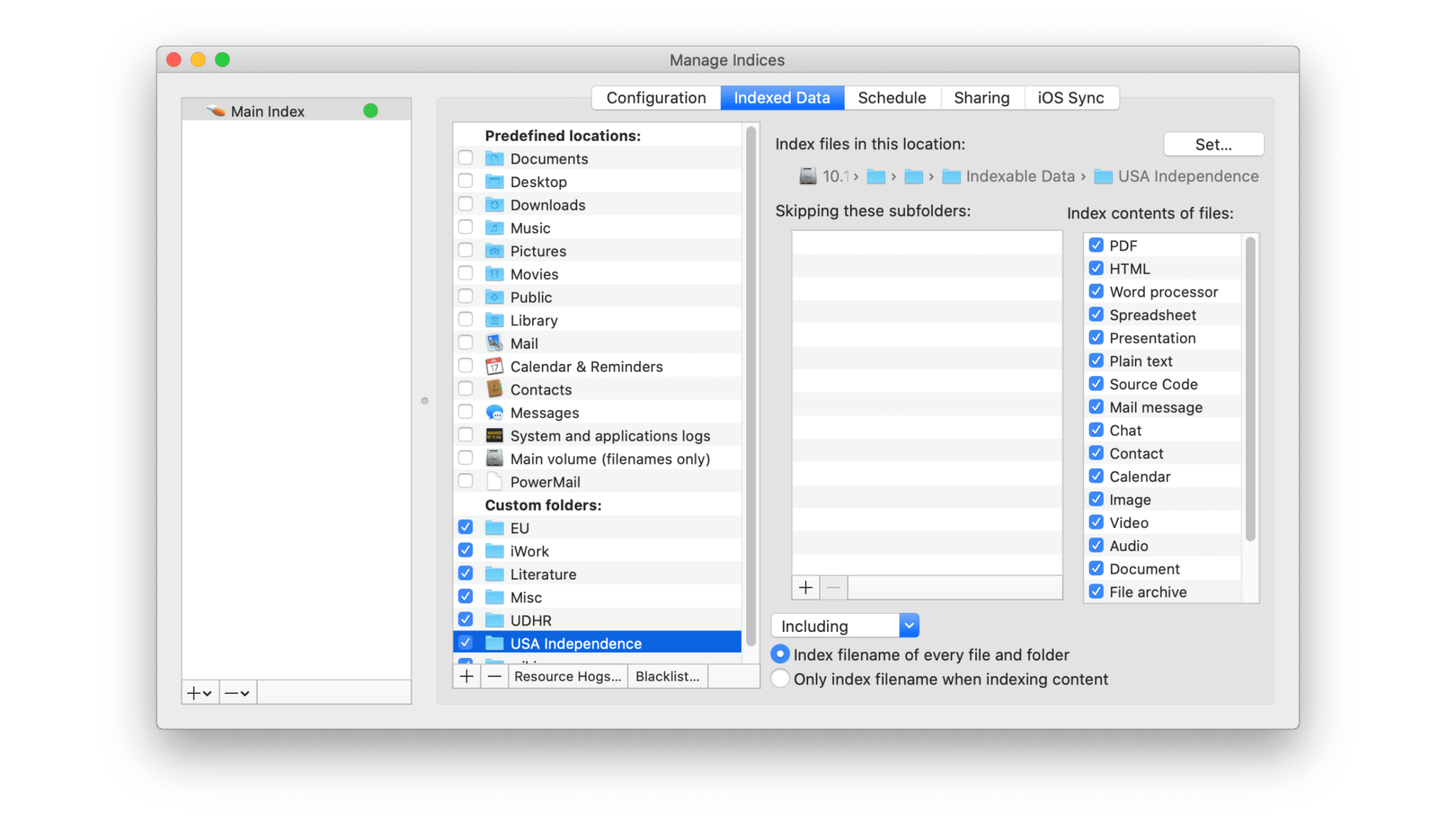Click the Mail stamp icon
Screen dimensions: 1456x819
click(x=494, y=344)
